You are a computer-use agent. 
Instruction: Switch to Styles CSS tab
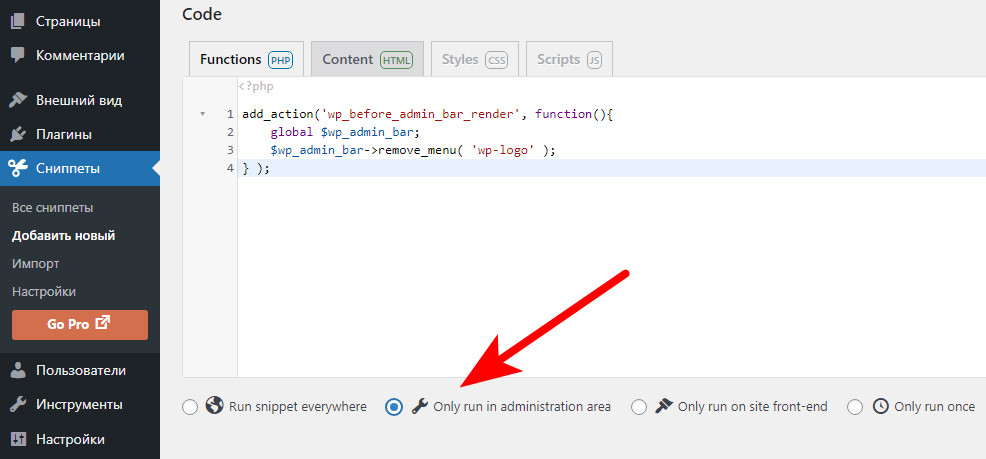pos(475,59)
